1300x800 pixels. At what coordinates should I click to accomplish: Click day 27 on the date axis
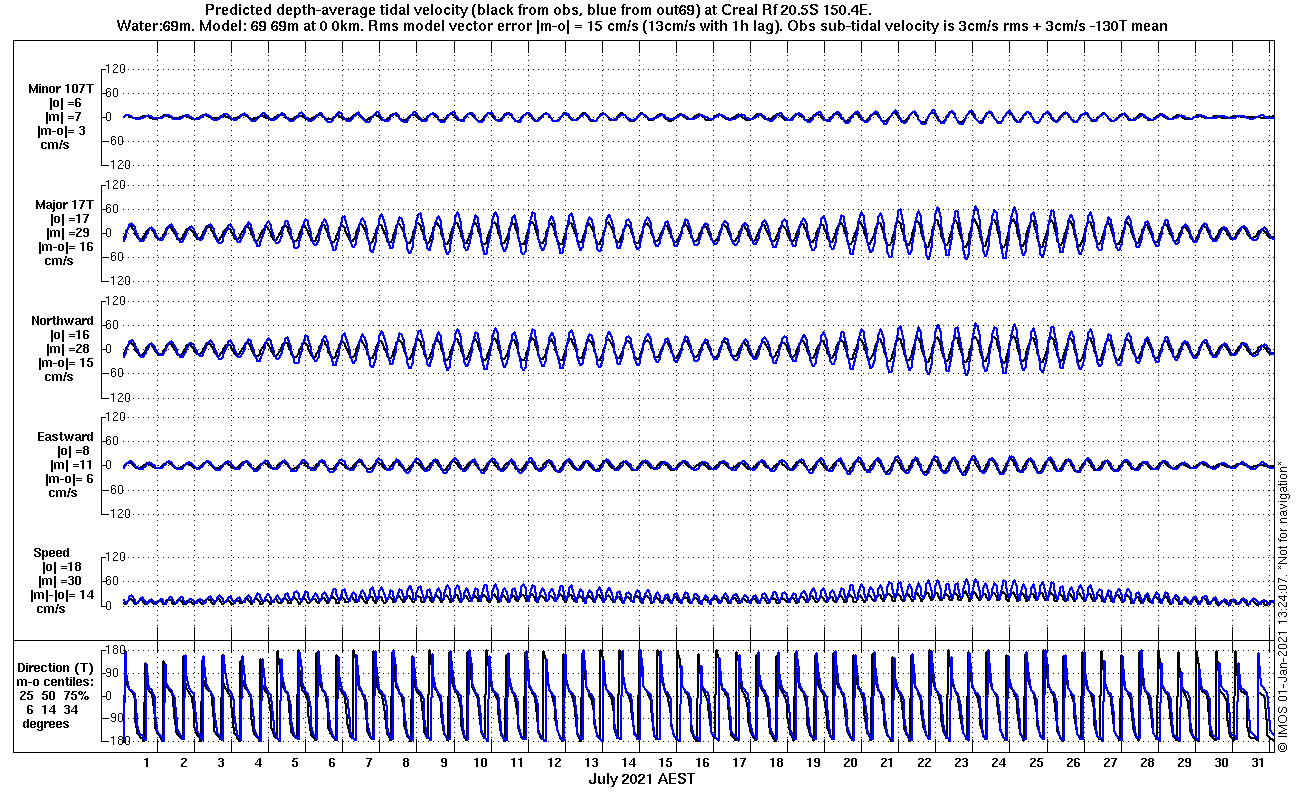(1109, 763)
